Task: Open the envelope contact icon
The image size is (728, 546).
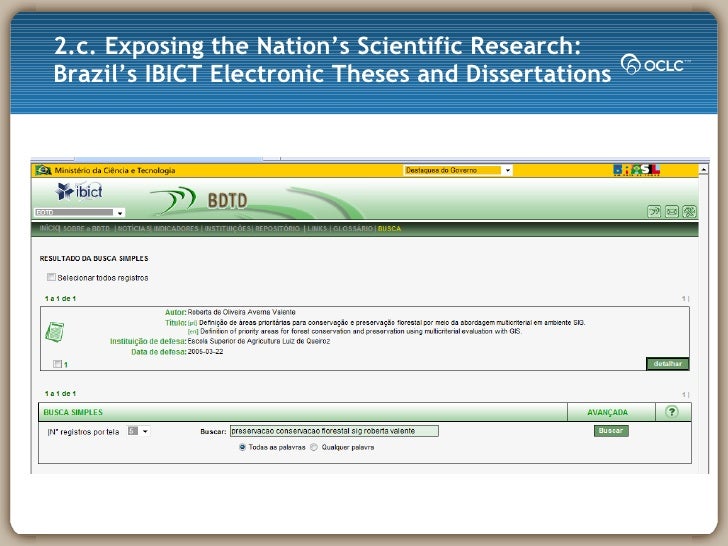Action: coord(671,212)
